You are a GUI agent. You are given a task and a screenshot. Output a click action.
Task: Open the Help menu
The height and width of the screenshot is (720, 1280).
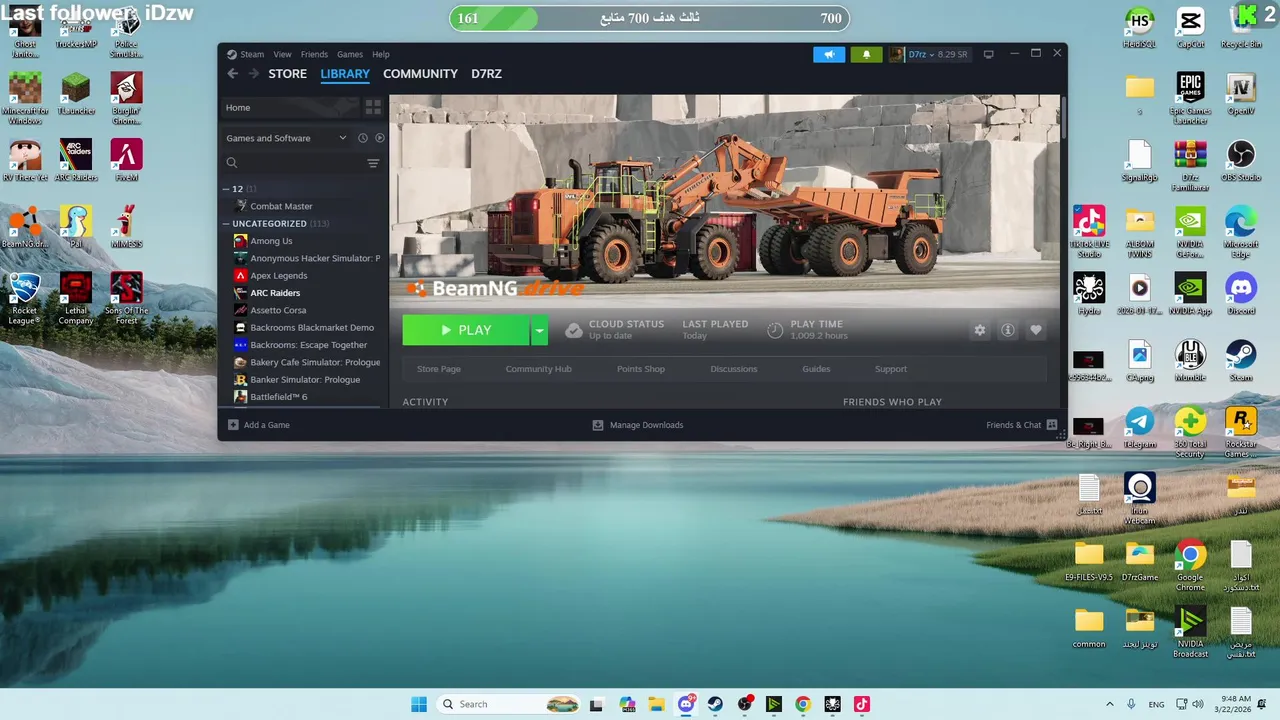pos(381,54)
